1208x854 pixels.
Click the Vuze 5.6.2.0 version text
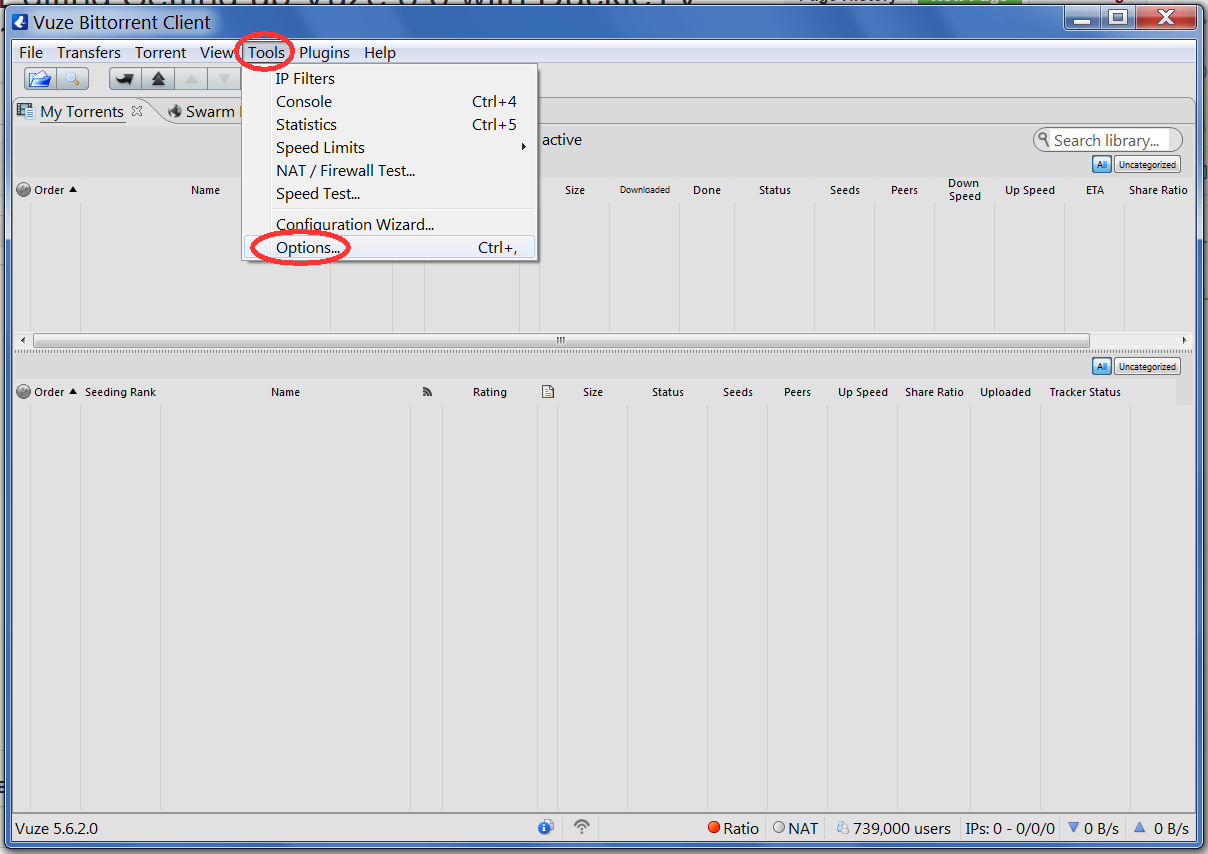pyautogui.click(x=57, y=828)
